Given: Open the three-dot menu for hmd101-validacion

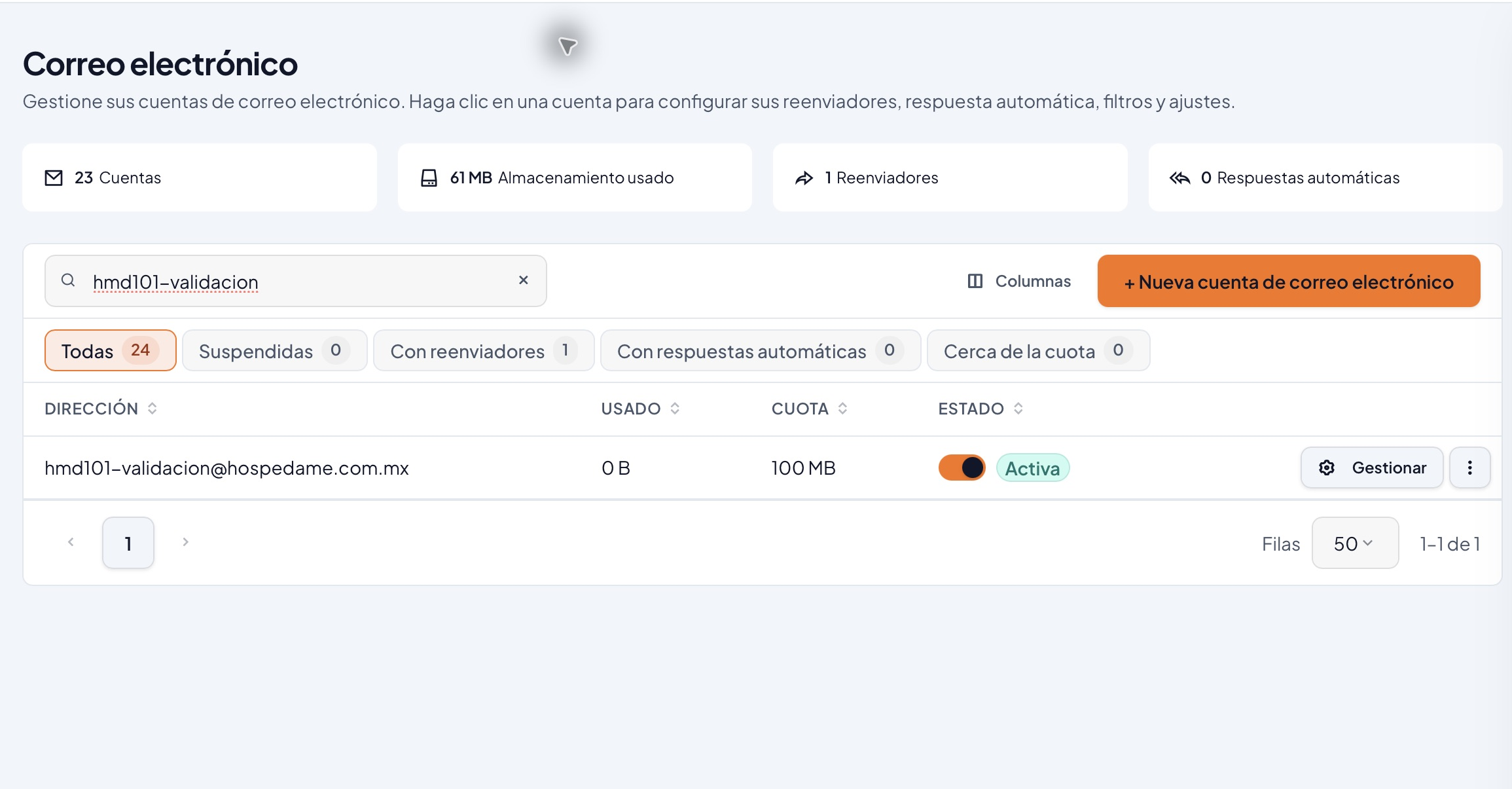Looking at the screenshot, I should coord(1470,468).
